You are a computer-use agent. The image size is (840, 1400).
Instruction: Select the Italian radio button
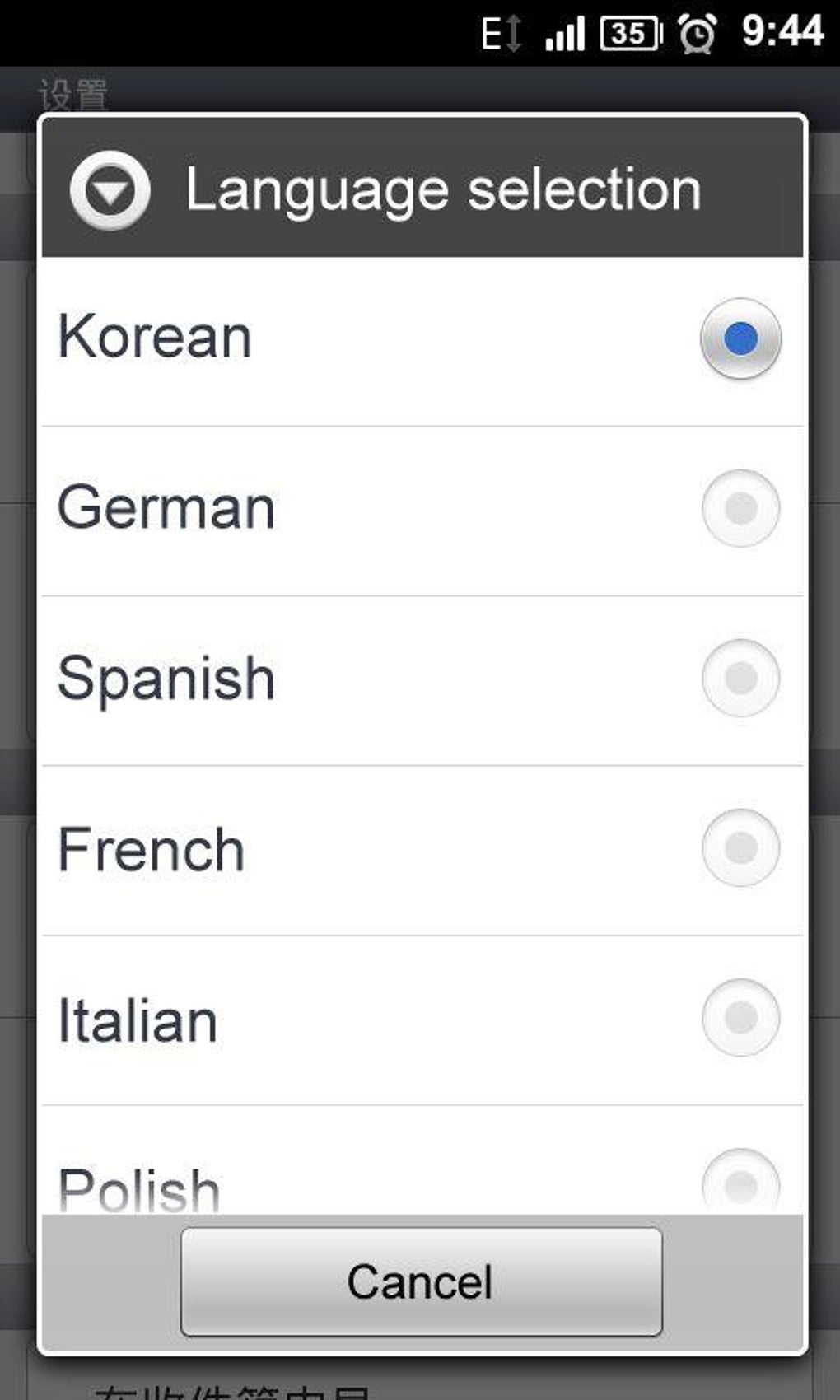click(740, 1017)
